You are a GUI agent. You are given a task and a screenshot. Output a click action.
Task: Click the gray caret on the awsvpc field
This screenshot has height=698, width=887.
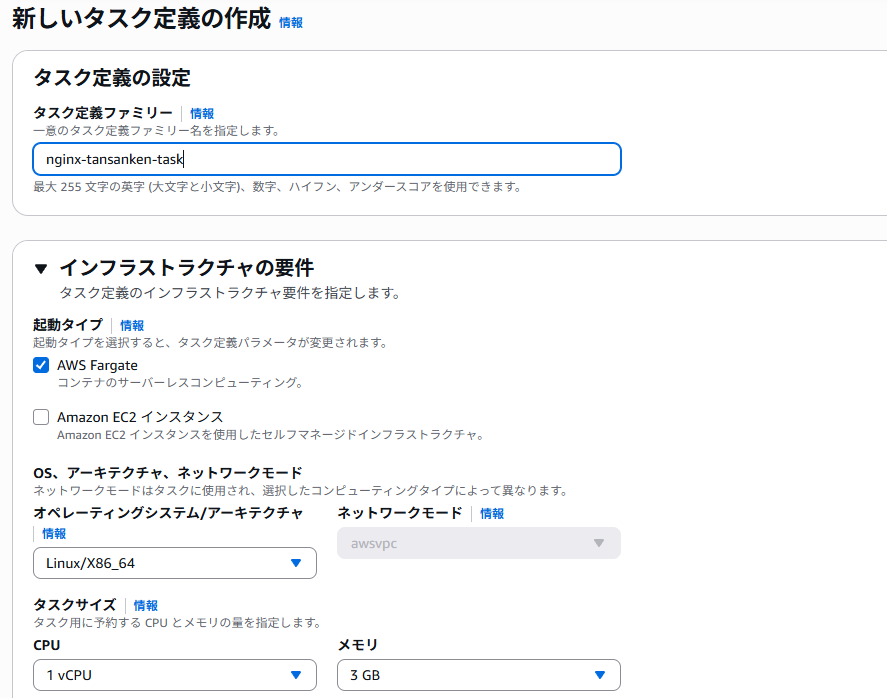point(599,543)
